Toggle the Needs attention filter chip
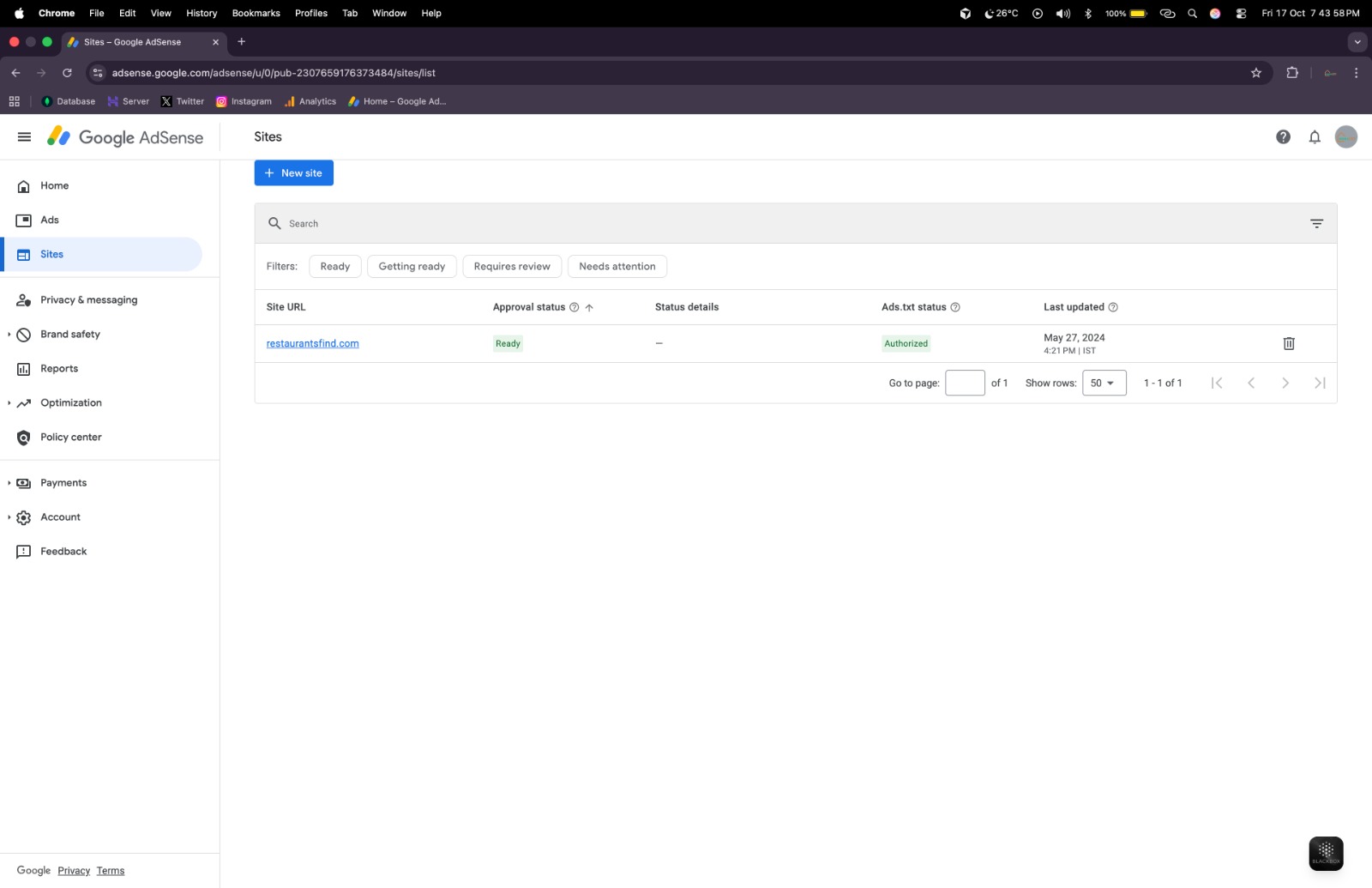The height and width of the screenshot is (888, 1372). click(617, 267)
